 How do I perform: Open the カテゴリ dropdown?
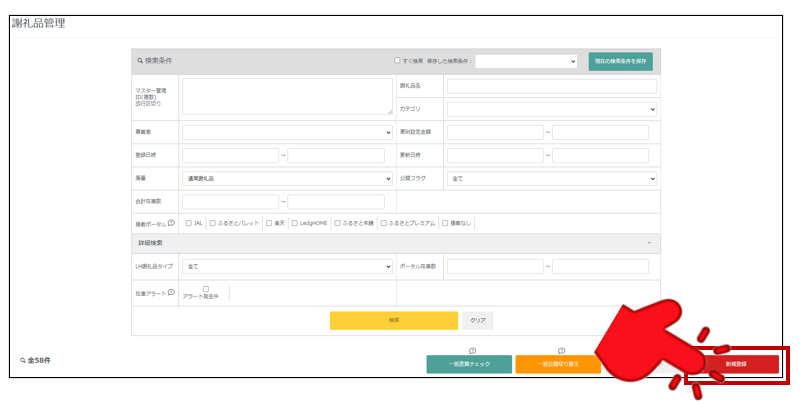[552, 108]
